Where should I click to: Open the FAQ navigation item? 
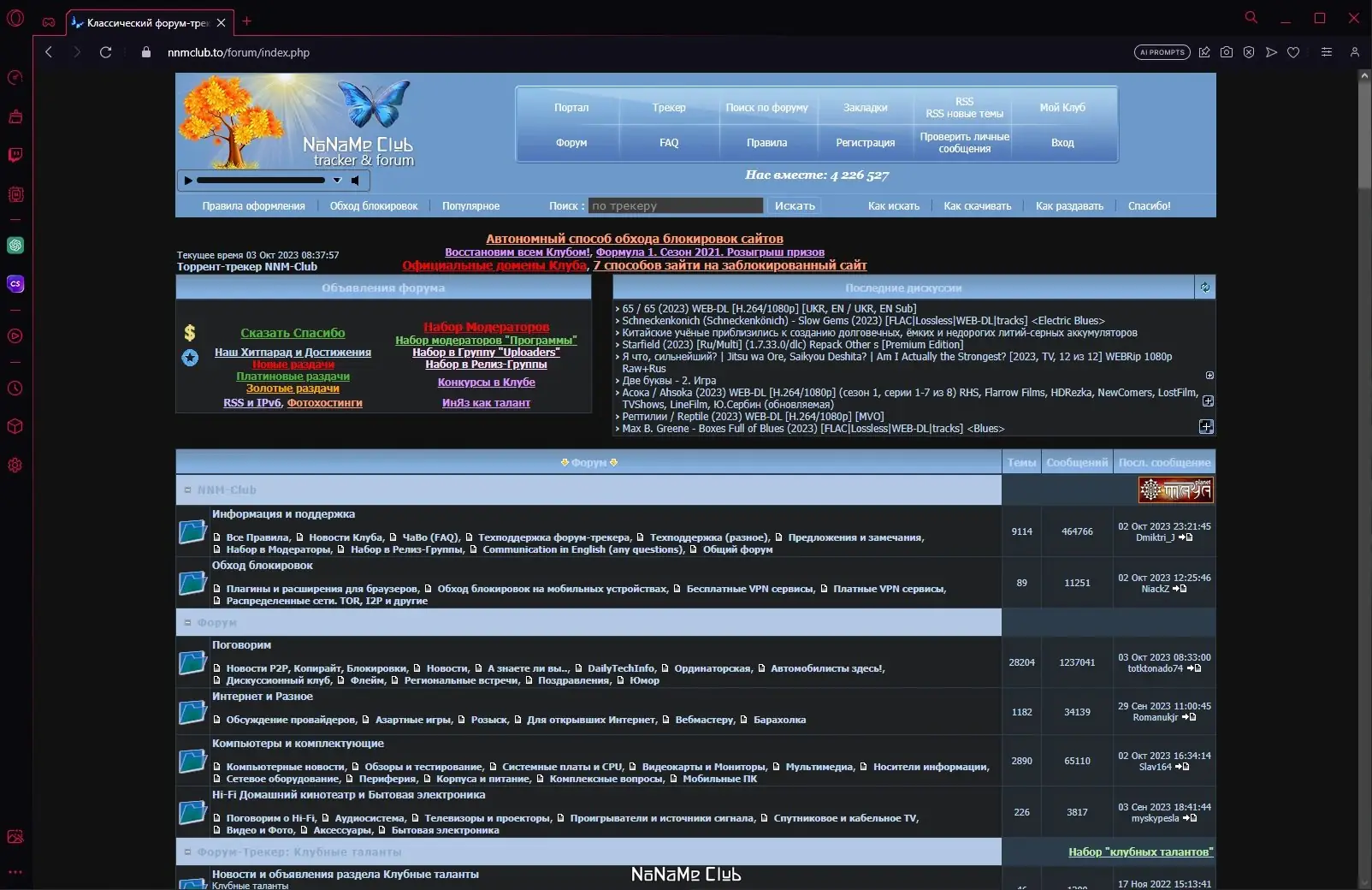pos(669,143)
